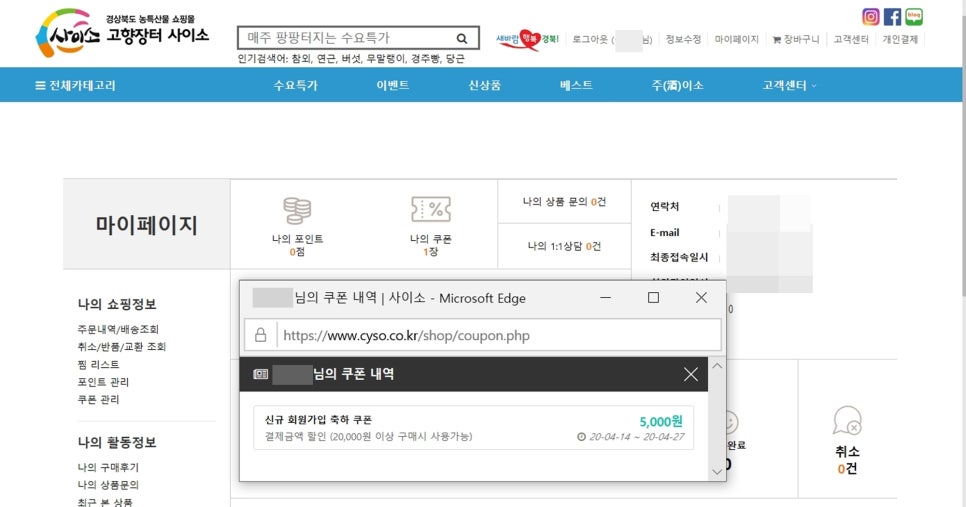
Task: Open the green blog icon link
Action: (914, 17)
